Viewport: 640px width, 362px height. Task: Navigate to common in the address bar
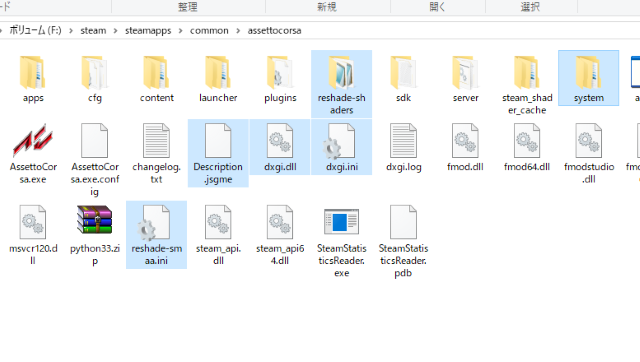tap(209, 31)
